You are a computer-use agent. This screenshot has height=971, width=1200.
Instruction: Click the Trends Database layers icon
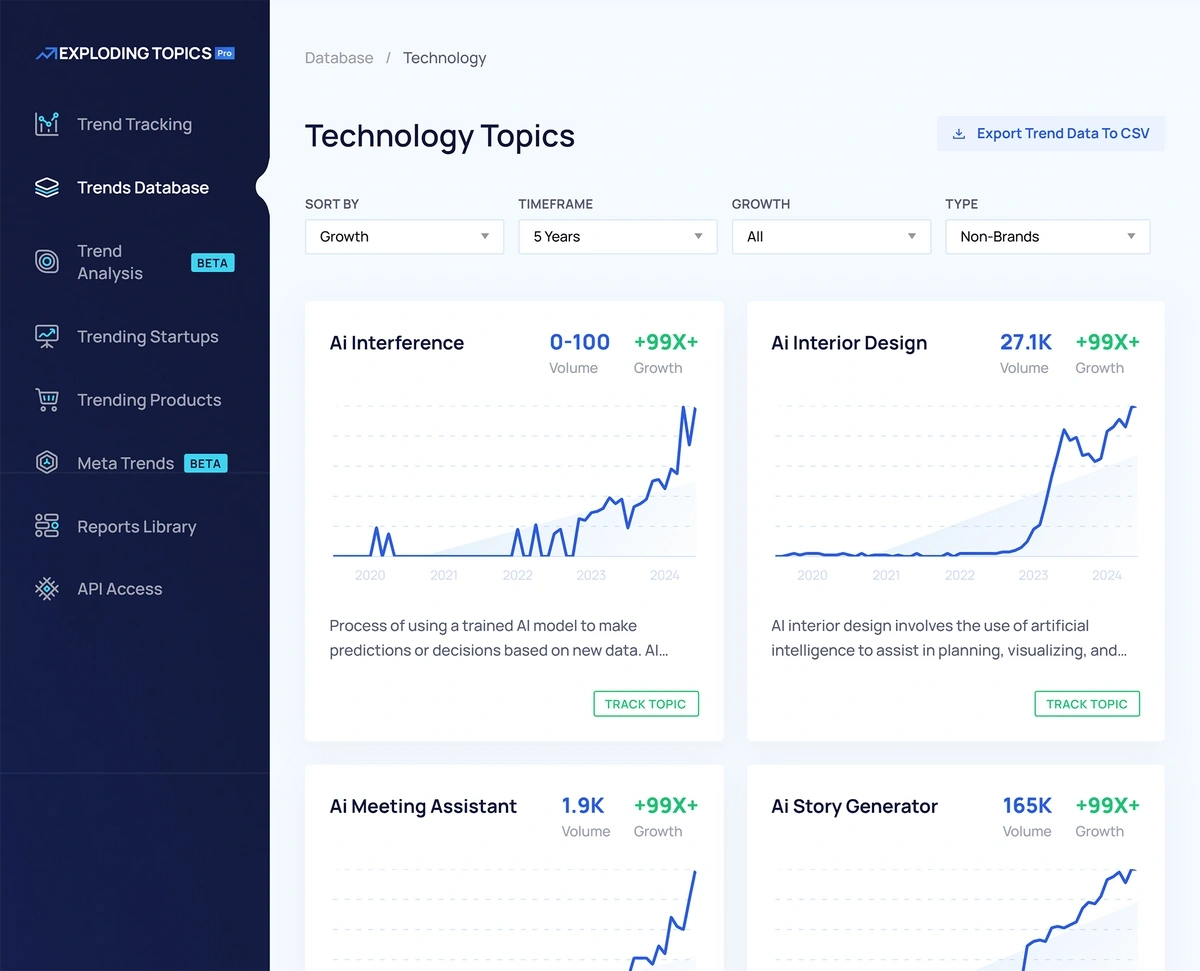[47, 188]
